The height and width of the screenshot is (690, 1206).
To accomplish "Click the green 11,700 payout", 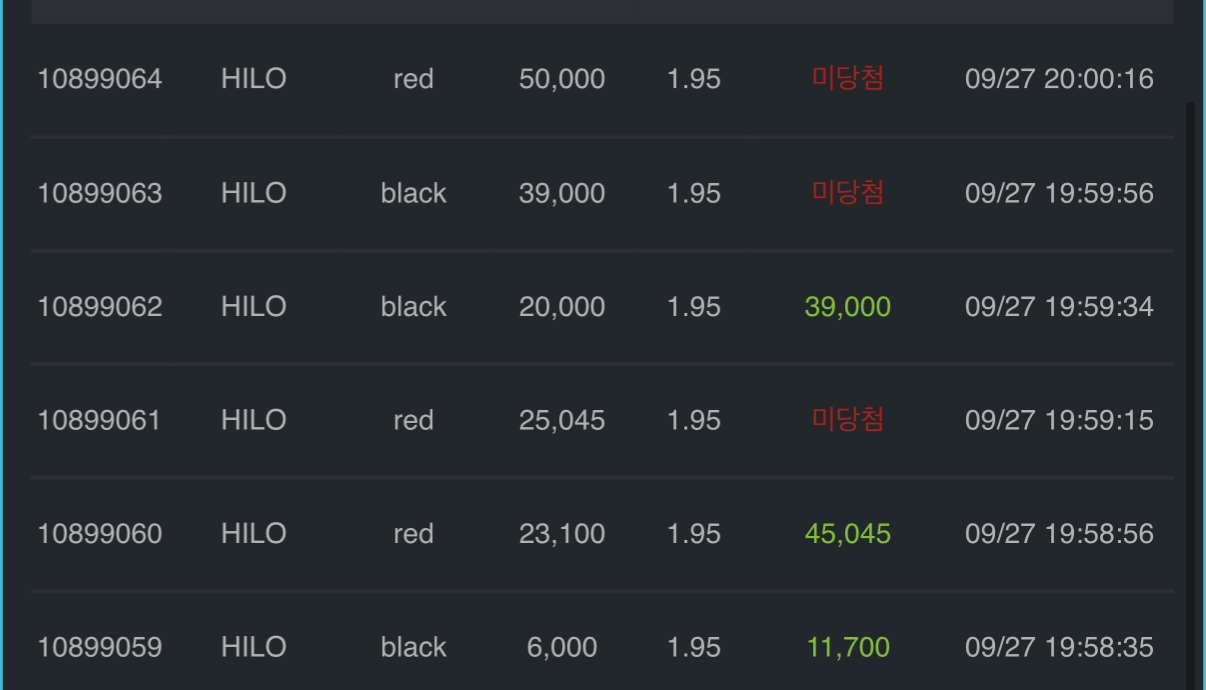I will [847, 648].
